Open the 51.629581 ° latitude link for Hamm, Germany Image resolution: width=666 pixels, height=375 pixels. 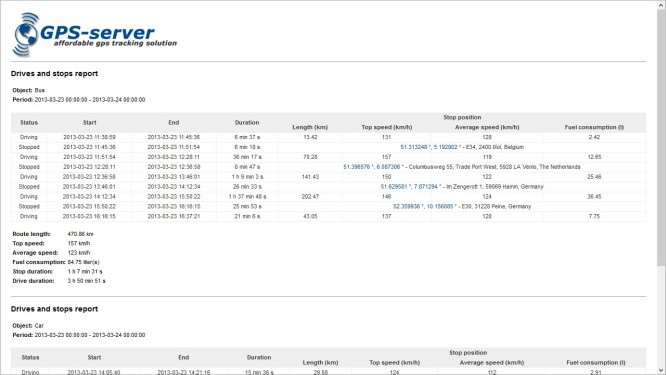[x=396, y=186]
